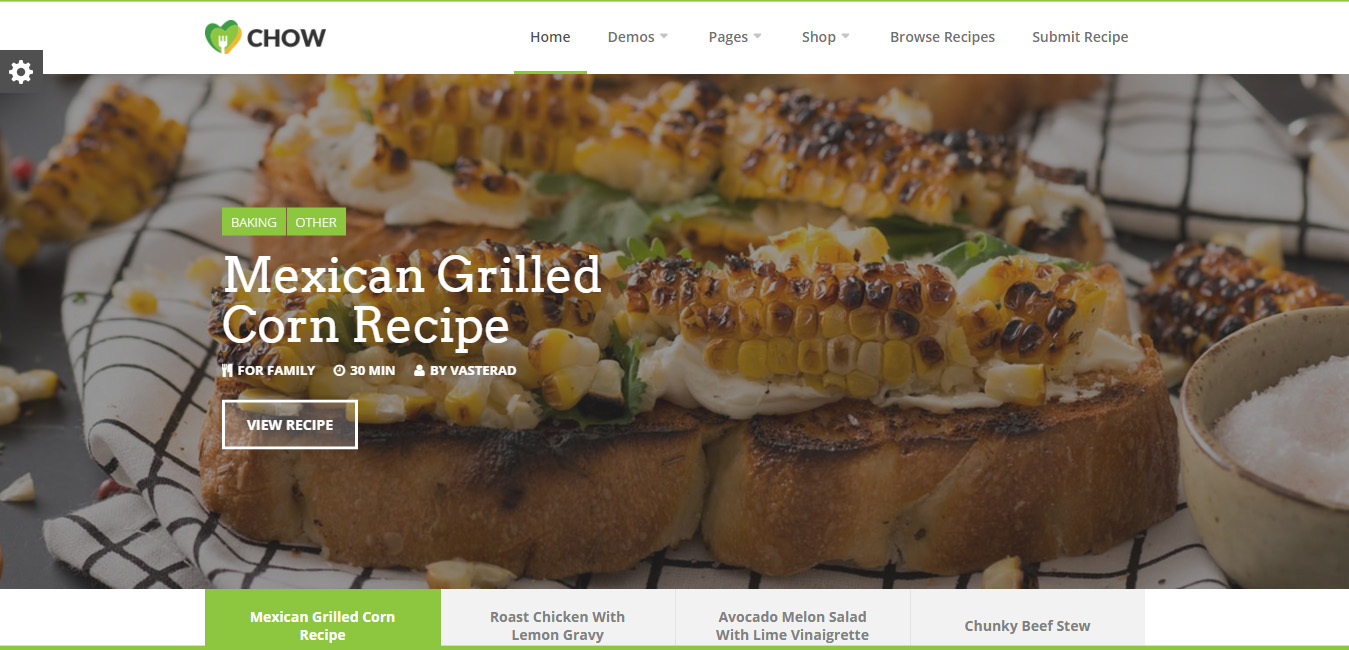Click the user icon beside By Vasterad
This screenshot has width=1349, height=650.
(x=420, y=370)
